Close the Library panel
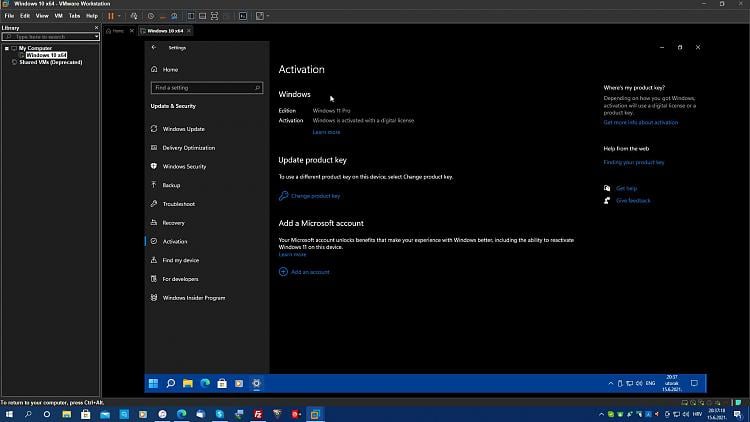750x422 pixels. pyautogui.click(x=96, y=28)
